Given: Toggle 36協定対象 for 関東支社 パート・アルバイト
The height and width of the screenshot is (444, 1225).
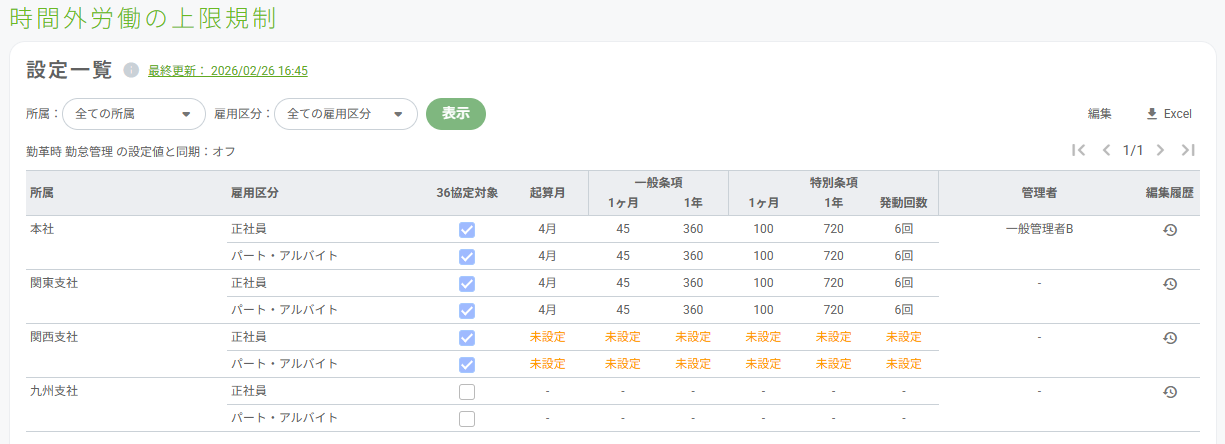Looking at the screenshot, I should [x=467, y=311].
